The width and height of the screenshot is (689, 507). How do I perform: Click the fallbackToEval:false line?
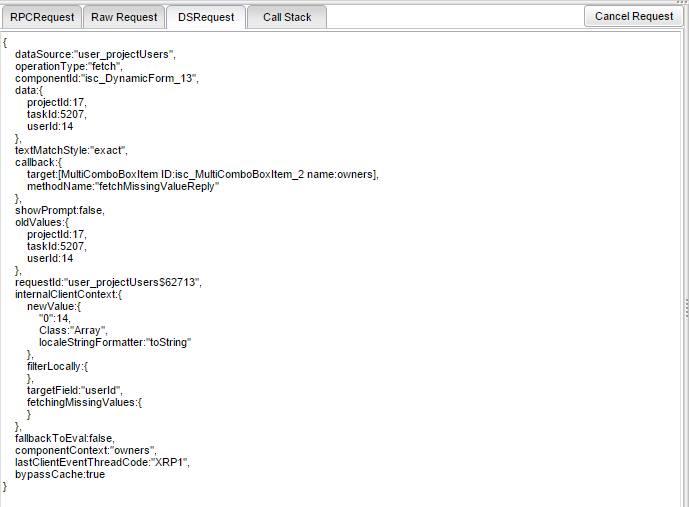[x=64, y=438]
